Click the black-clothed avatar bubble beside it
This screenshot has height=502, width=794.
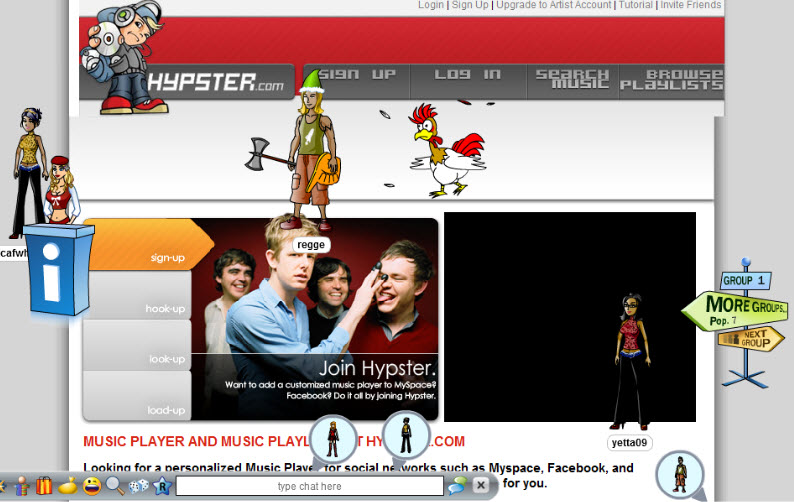coord(406,436)
